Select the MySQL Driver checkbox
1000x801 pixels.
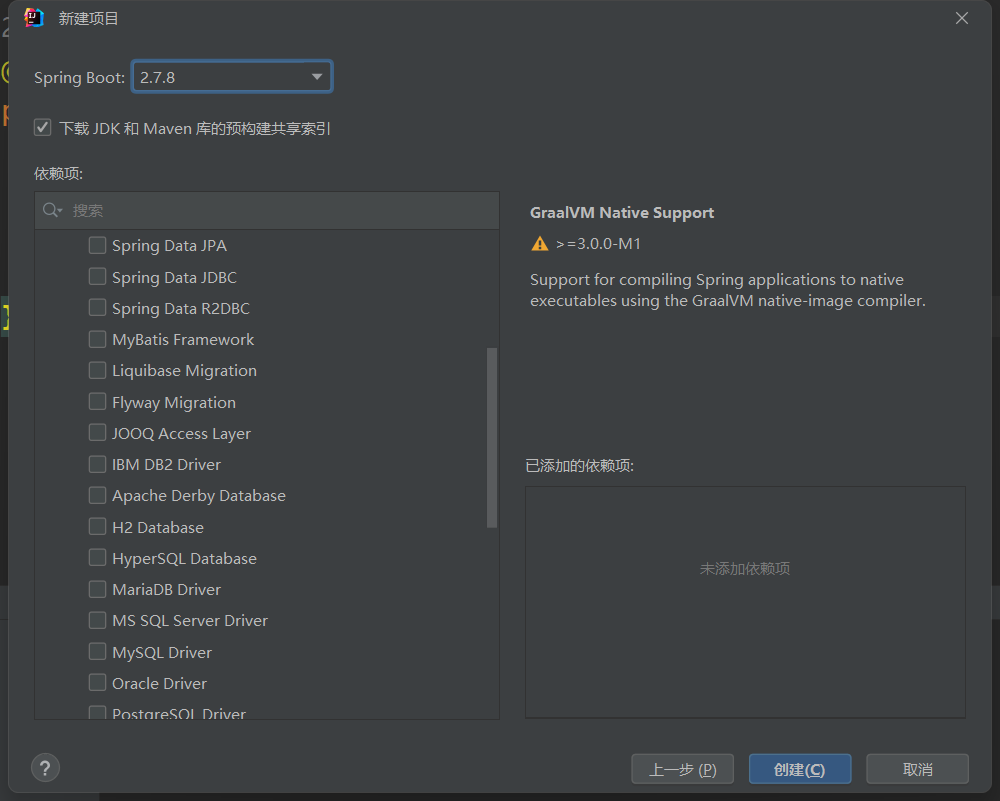click(97, 652)
